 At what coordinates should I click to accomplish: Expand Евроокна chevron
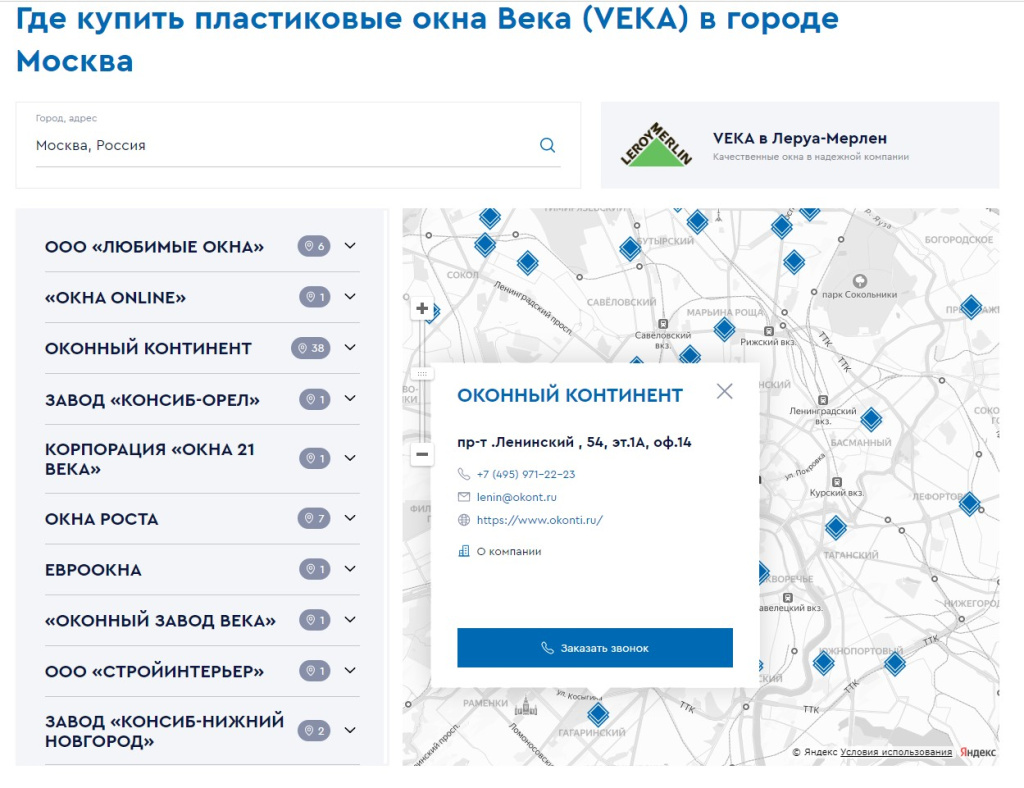click(350, 569)
